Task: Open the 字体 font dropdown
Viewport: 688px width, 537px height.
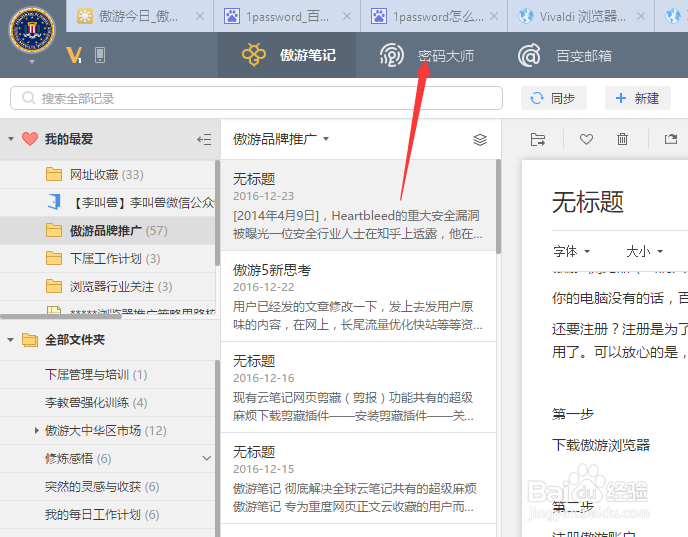Action: (x=571, y=251)
